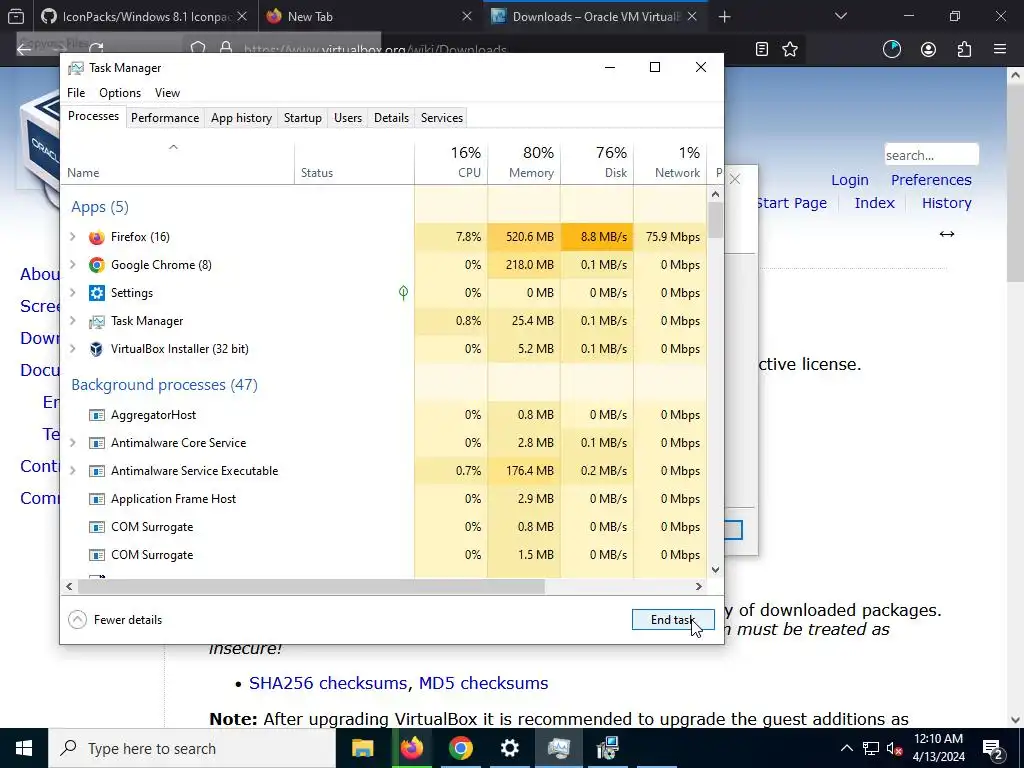Click the VirtualBox site search field
Image resolution: width=1024 pixels, height=768 pixels.
pyautogui.click(x=931, y=155)
